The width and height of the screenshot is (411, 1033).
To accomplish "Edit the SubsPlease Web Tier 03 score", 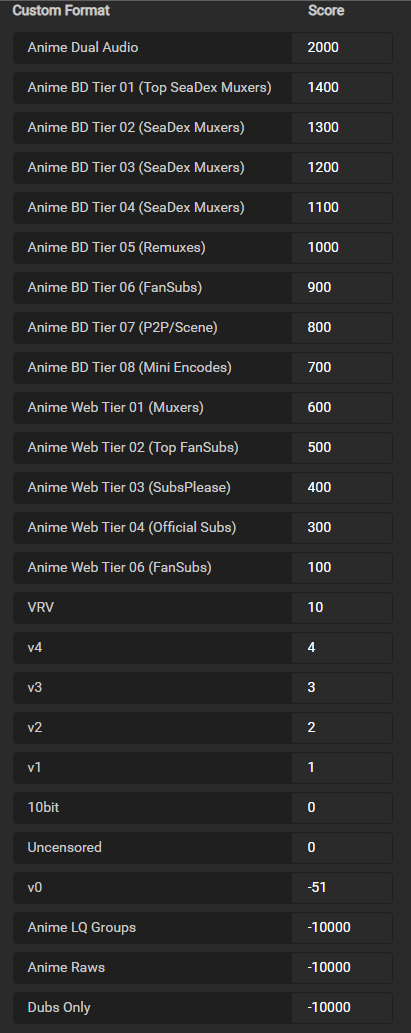I will (342, 488).
